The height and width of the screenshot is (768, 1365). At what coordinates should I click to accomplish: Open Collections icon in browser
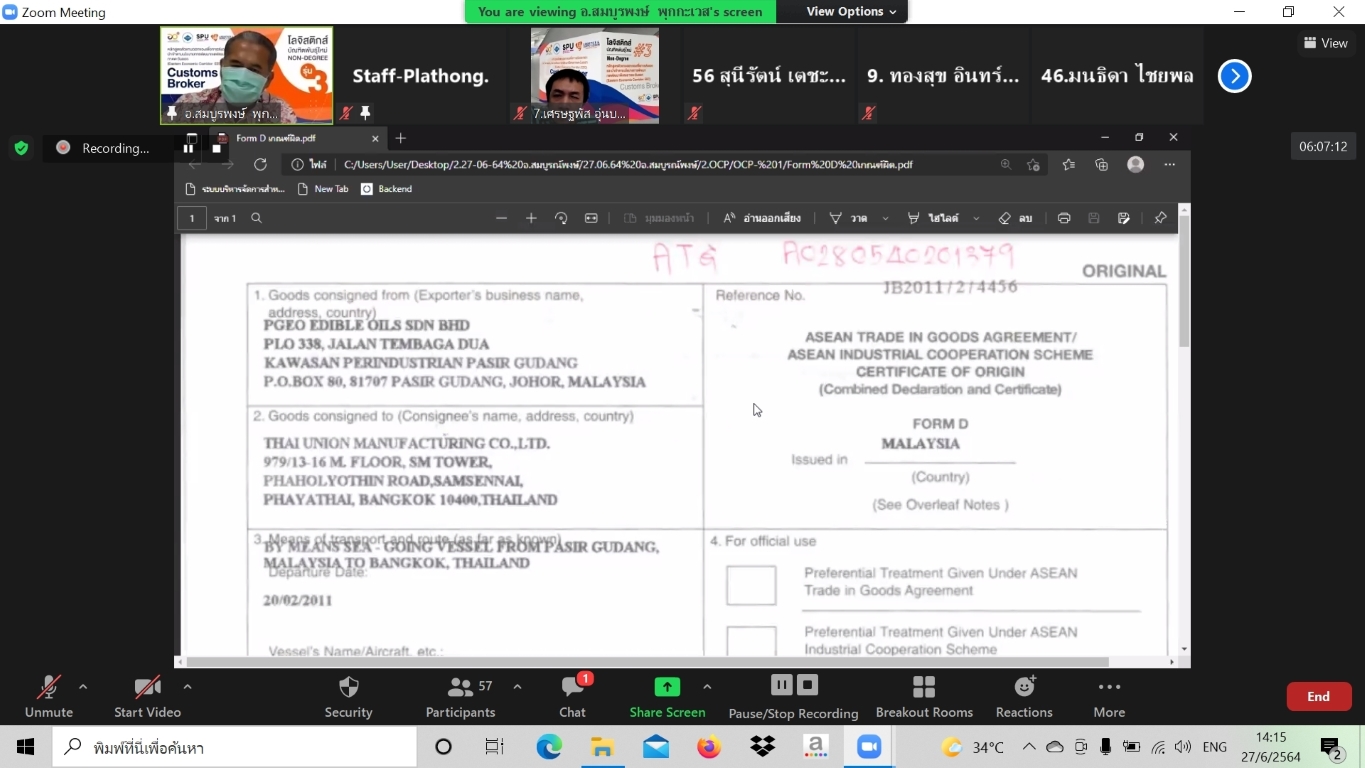1101,165
